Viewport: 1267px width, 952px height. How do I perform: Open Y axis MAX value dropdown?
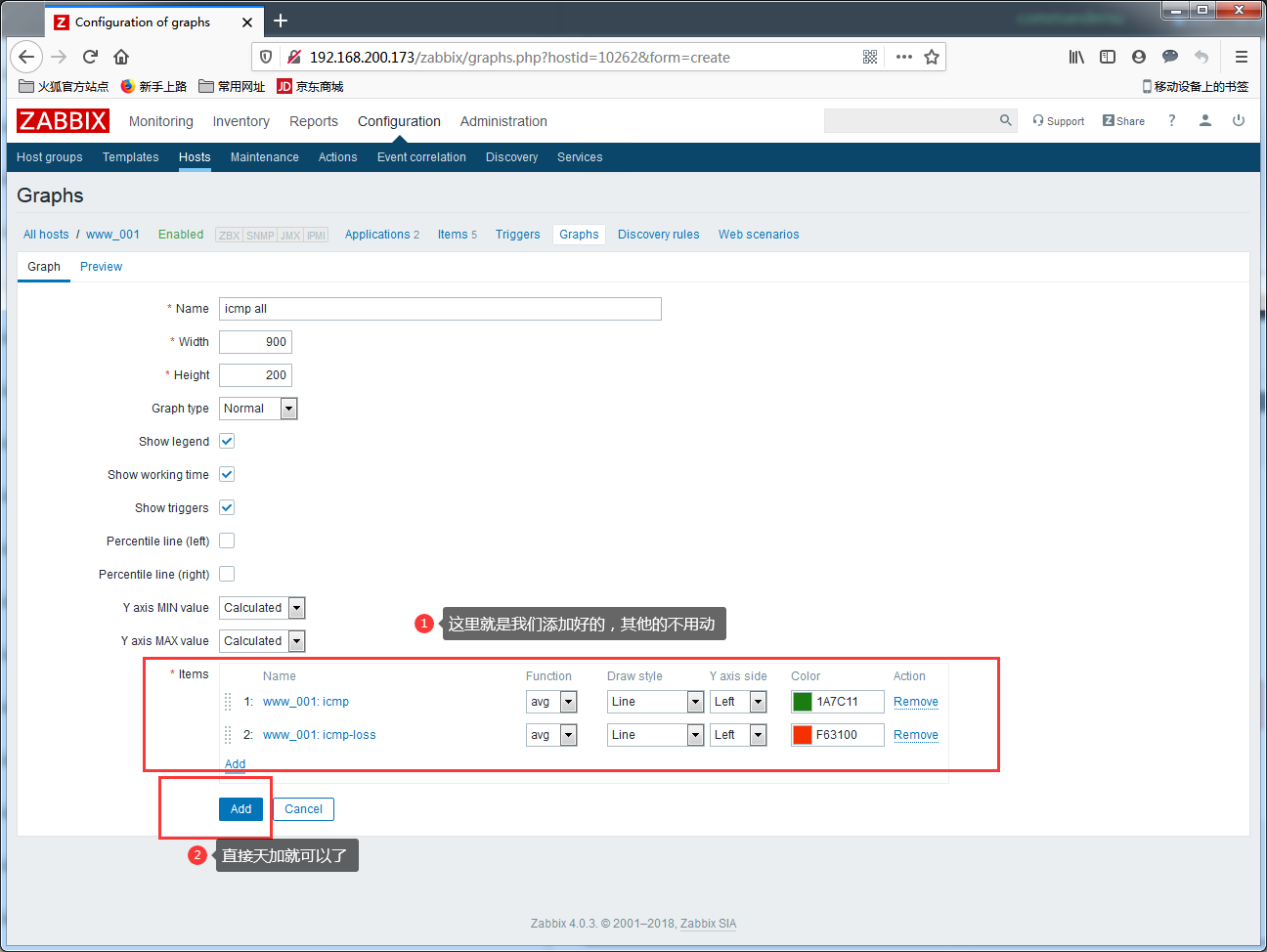(x=262, y=641)
